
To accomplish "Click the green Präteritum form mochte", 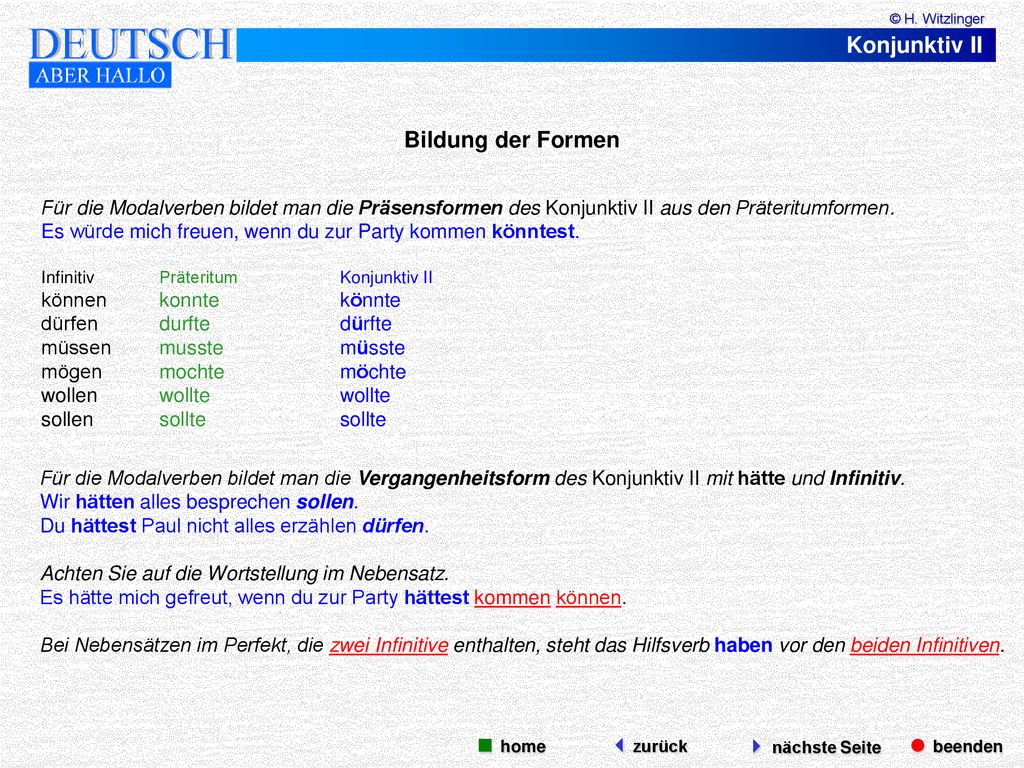I will click(192, 372).
